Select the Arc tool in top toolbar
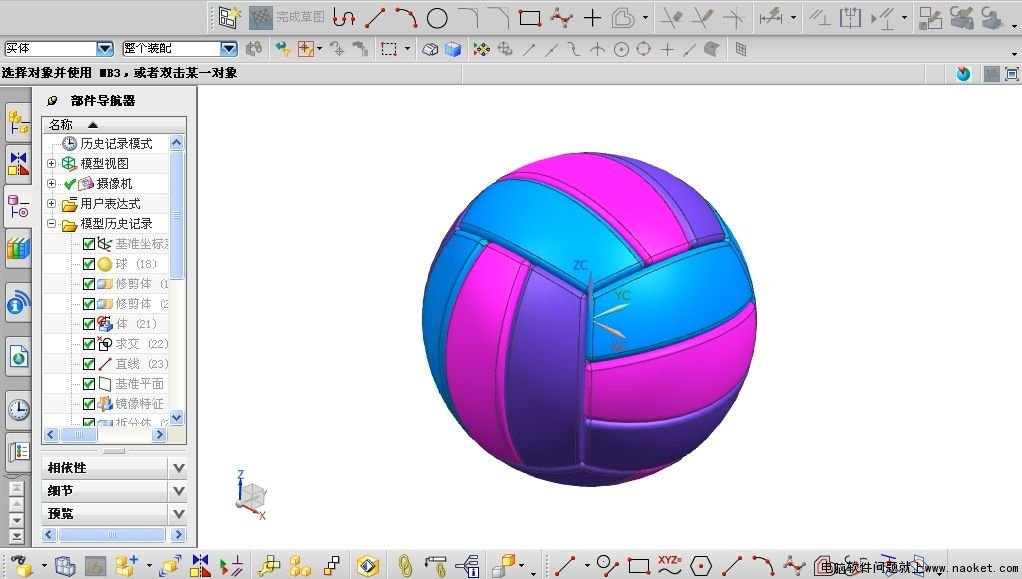 (405, 18)
